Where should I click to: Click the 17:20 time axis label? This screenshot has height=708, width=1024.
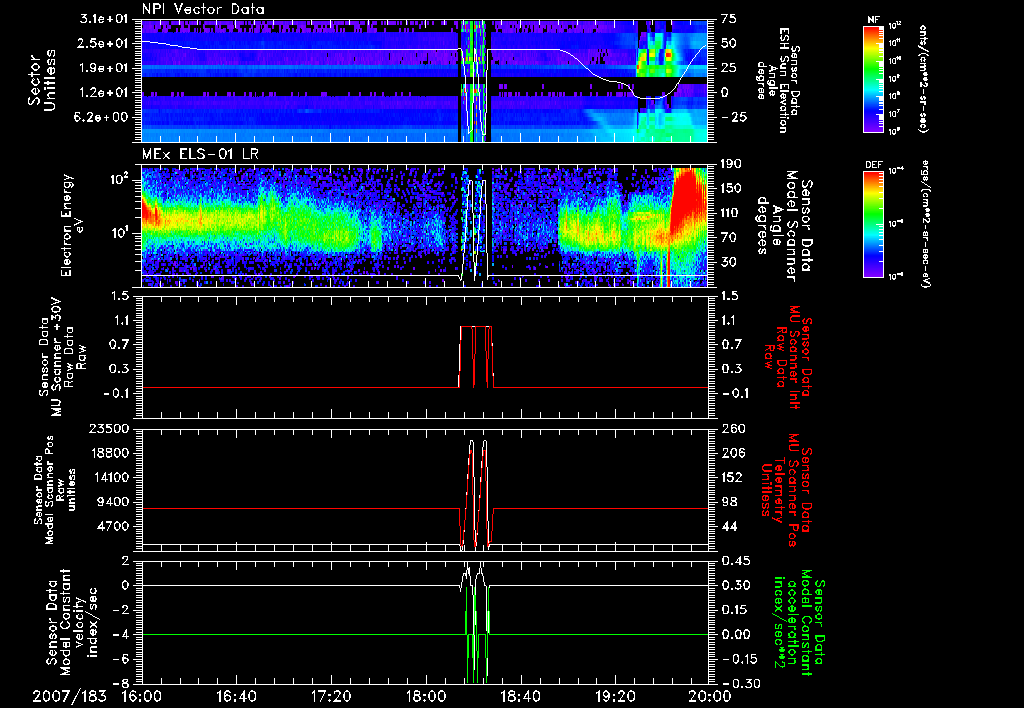pyautogui.click(x=331, y=696)
